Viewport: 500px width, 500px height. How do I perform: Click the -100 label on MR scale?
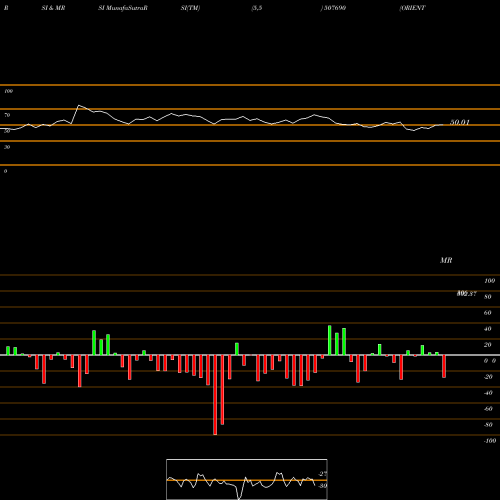click(490, 441)
